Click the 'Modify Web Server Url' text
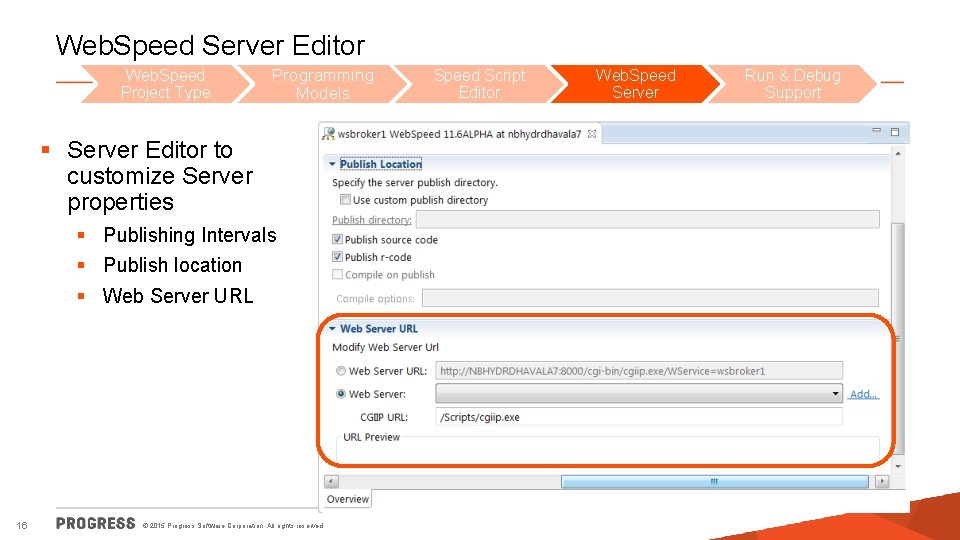The width and height of the screenshot is (960, 540). [x=385, y=347]
